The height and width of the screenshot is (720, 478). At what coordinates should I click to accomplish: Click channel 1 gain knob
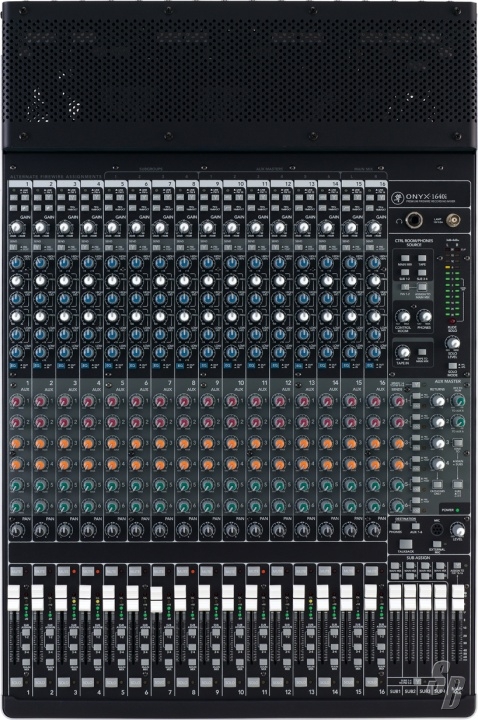point(17,227)
